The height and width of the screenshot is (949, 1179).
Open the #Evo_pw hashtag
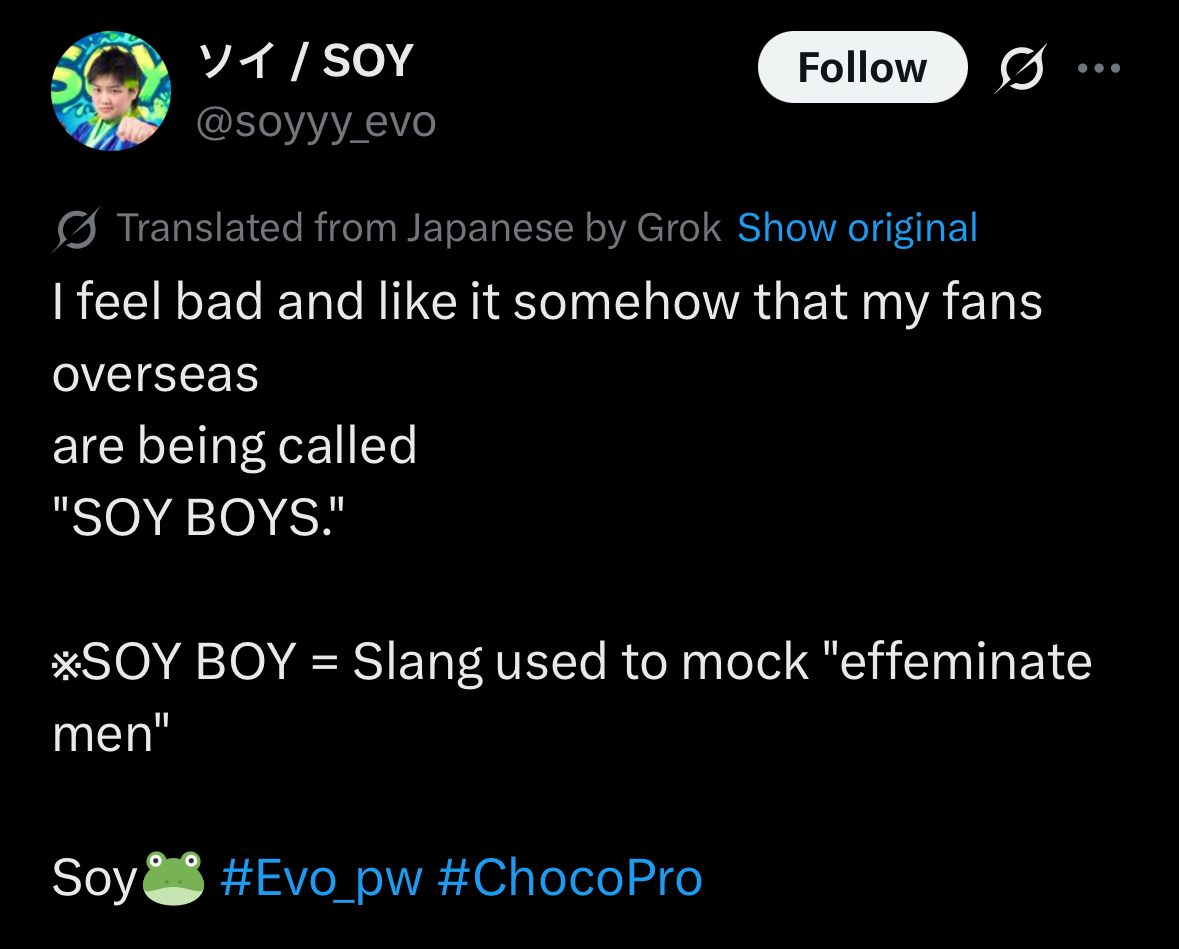320,878
